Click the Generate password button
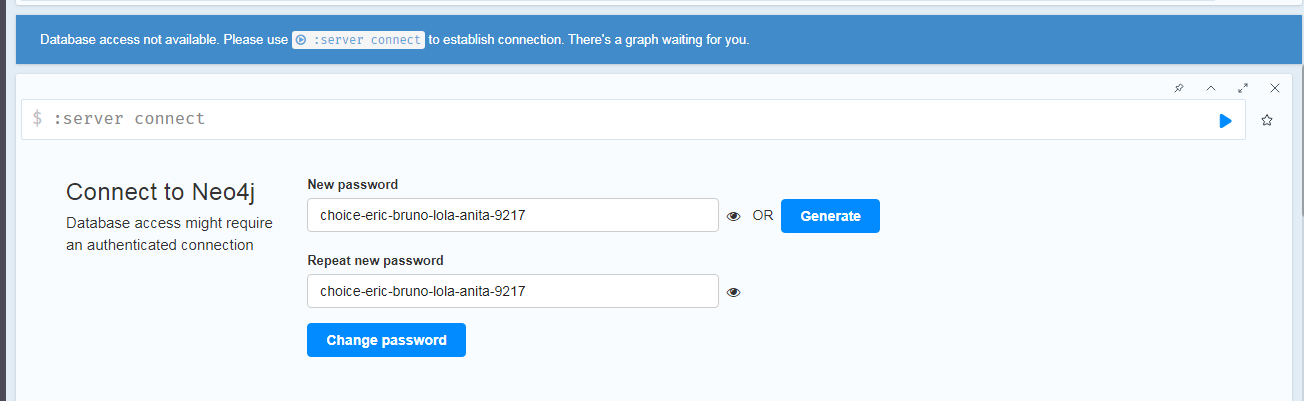Image resolution: width=1304 pixels, height=401 pixels. click(x=830, y=216)
